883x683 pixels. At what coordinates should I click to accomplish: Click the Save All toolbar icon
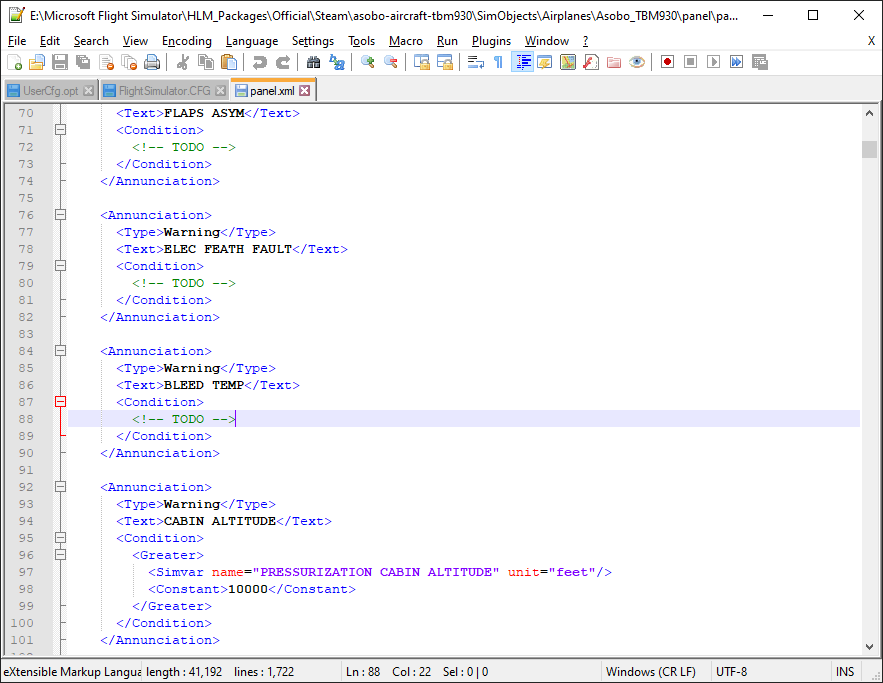point(83,62)
